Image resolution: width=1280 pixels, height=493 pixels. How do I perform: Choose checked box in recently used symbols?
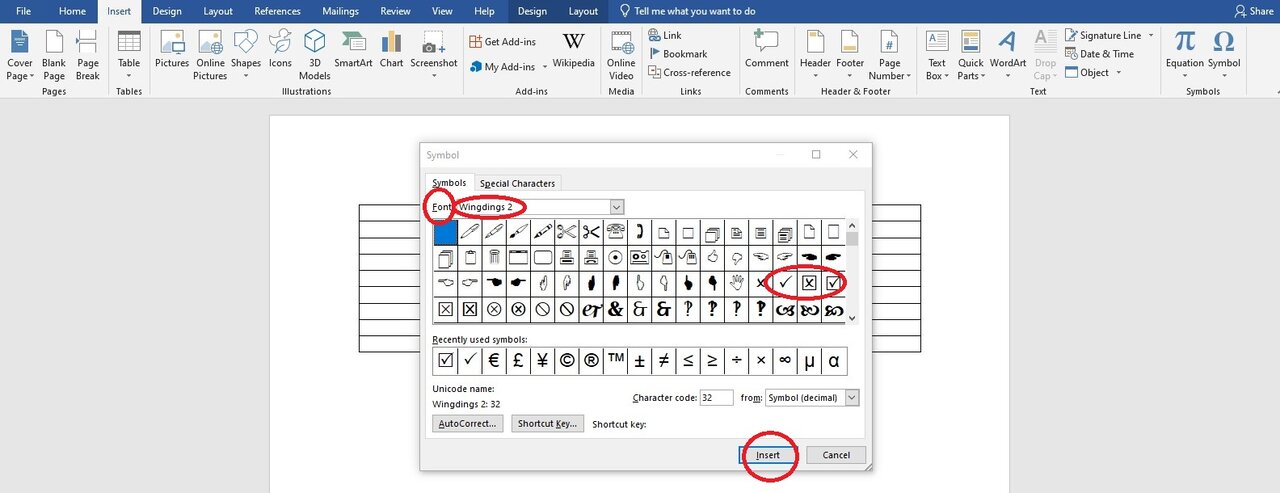445,361
